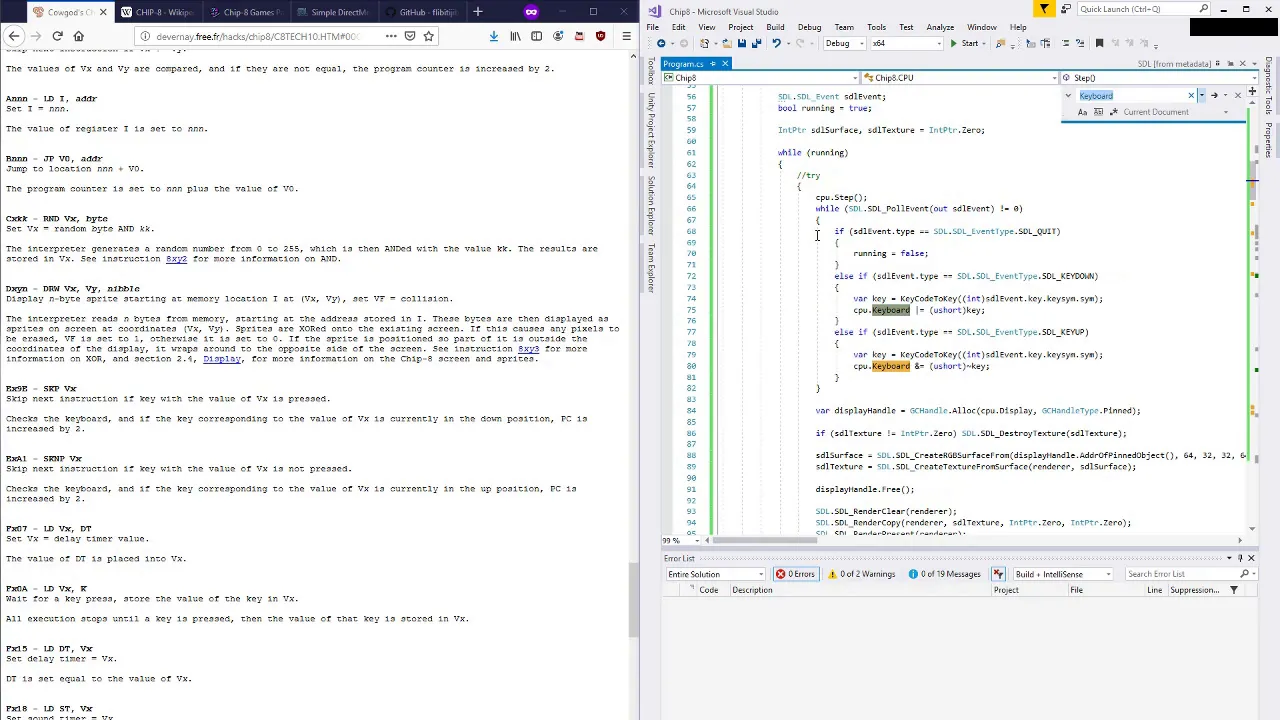Screen dimensions: 1280x720
Task: Open Visual Studio notifications flag
Action: click(1044, 9)
